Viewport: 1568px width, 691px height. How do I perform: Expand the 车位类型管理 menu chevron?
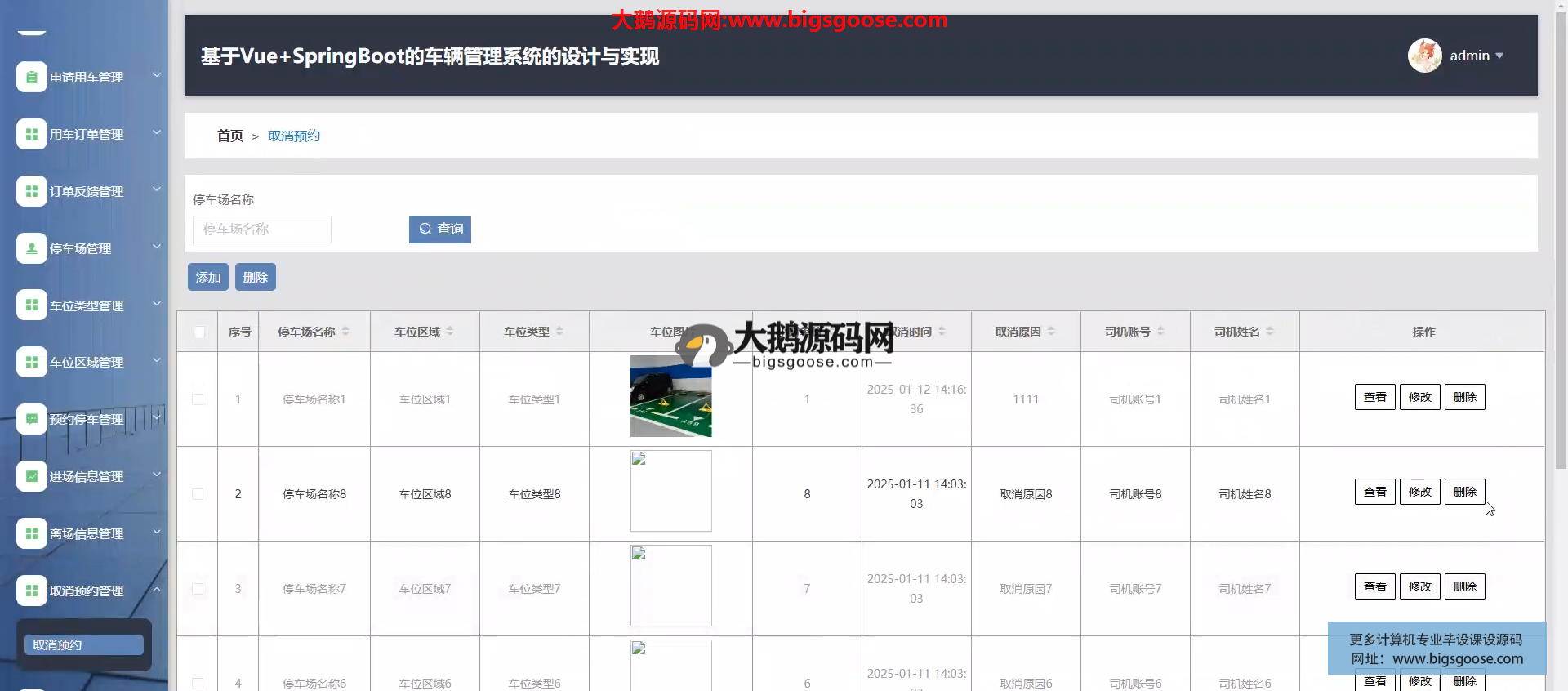coord(157,304)
